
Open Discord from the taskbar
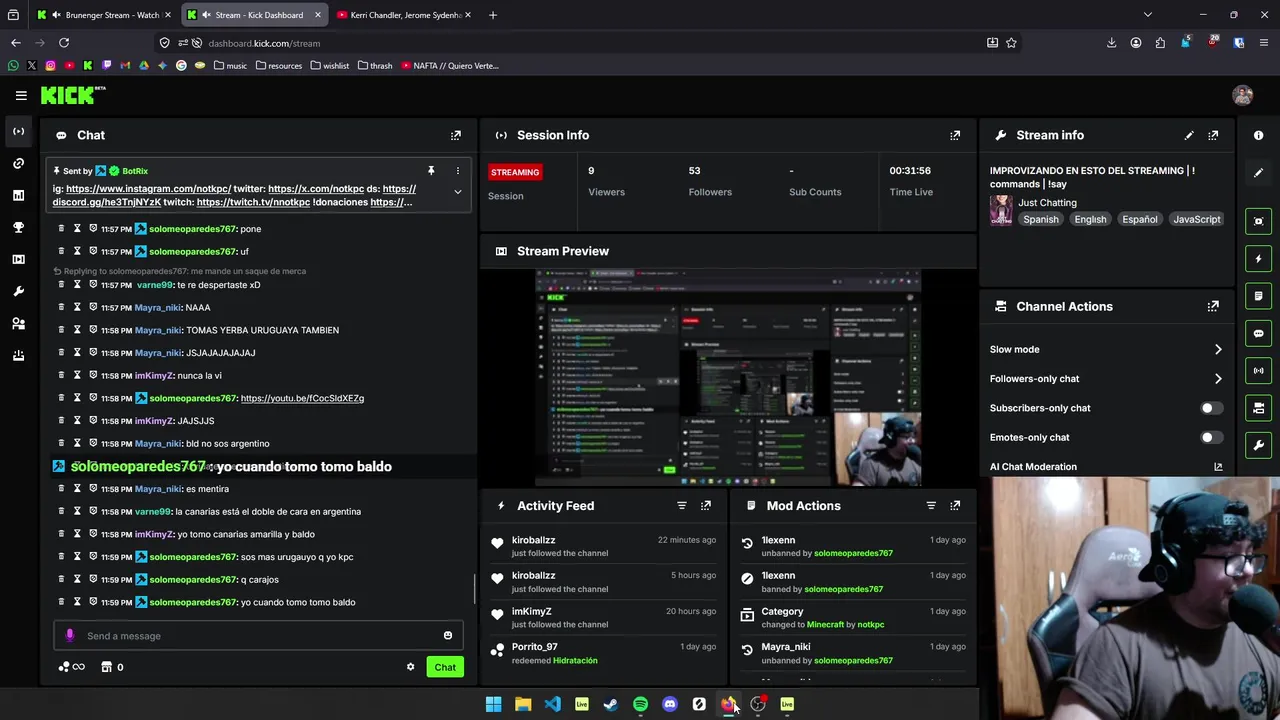tap(670, 704)
